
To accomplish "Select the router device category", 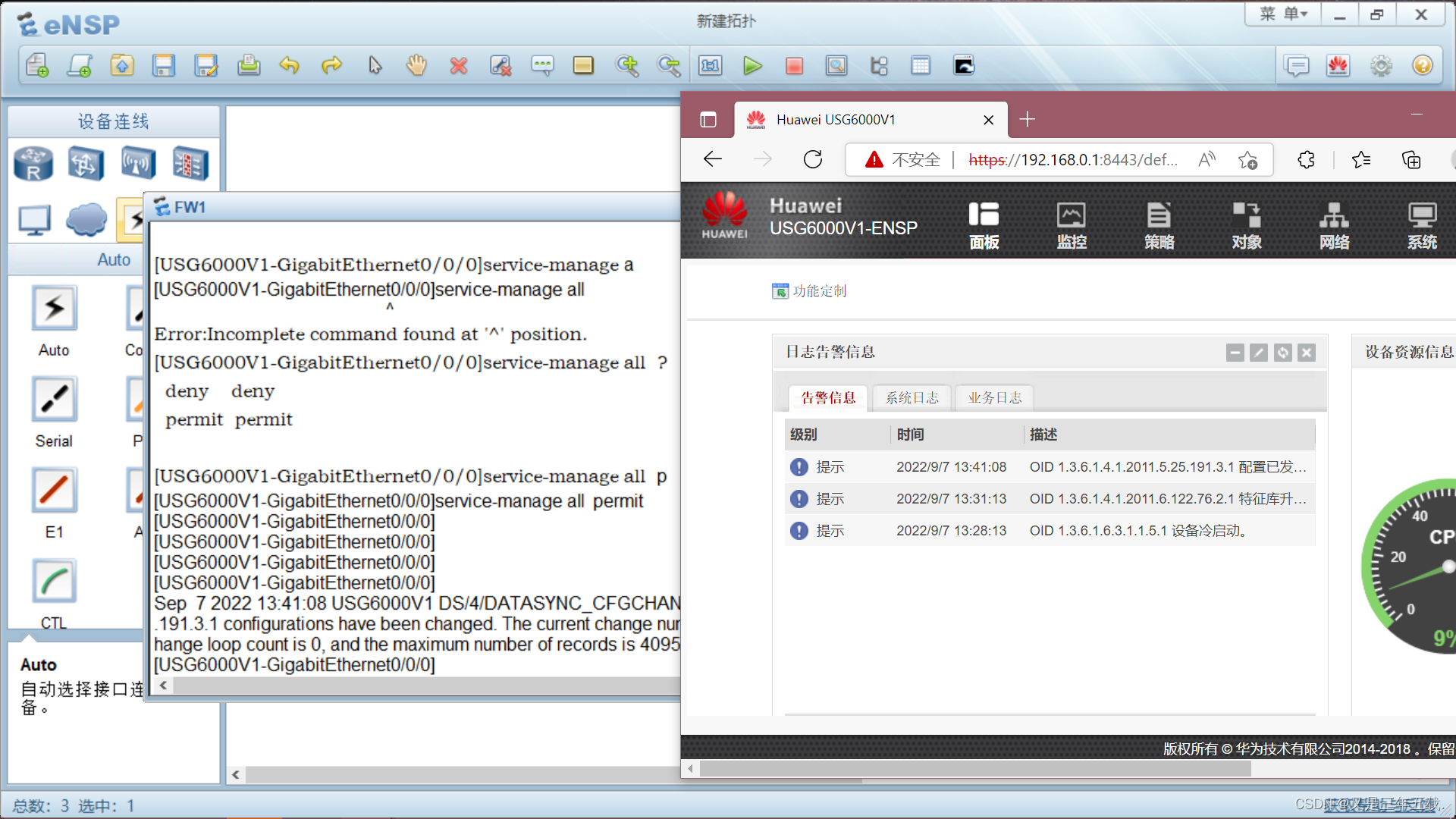I will point(34,163).
